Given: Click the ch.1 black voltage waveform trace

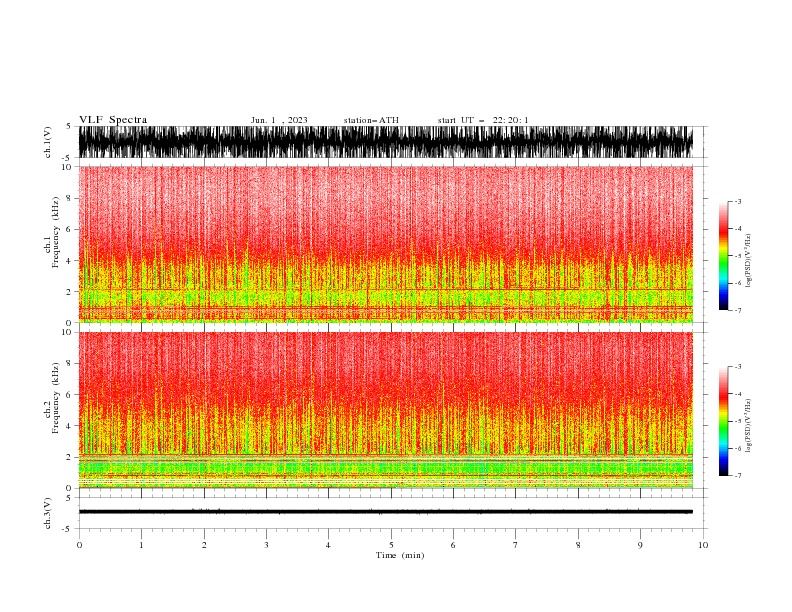Looking at the screenshot, I should [386, 142].
